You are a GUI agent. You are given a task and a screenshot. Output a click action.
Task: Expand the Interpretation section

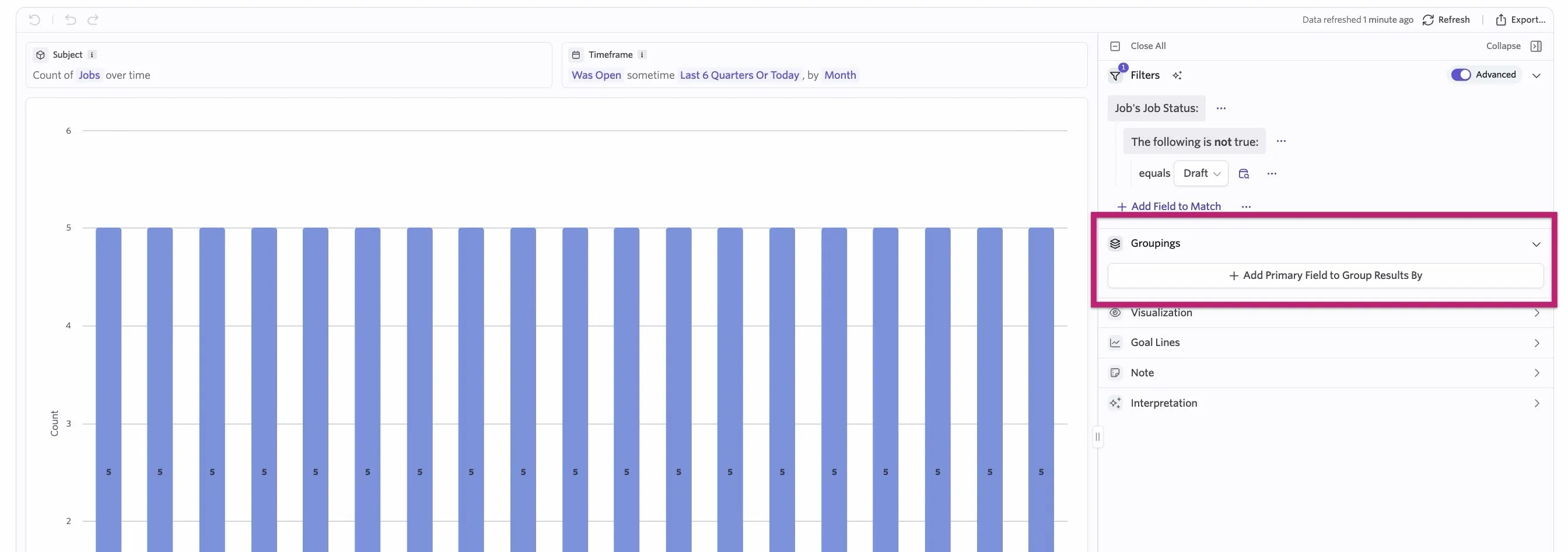click(1325, 404)
